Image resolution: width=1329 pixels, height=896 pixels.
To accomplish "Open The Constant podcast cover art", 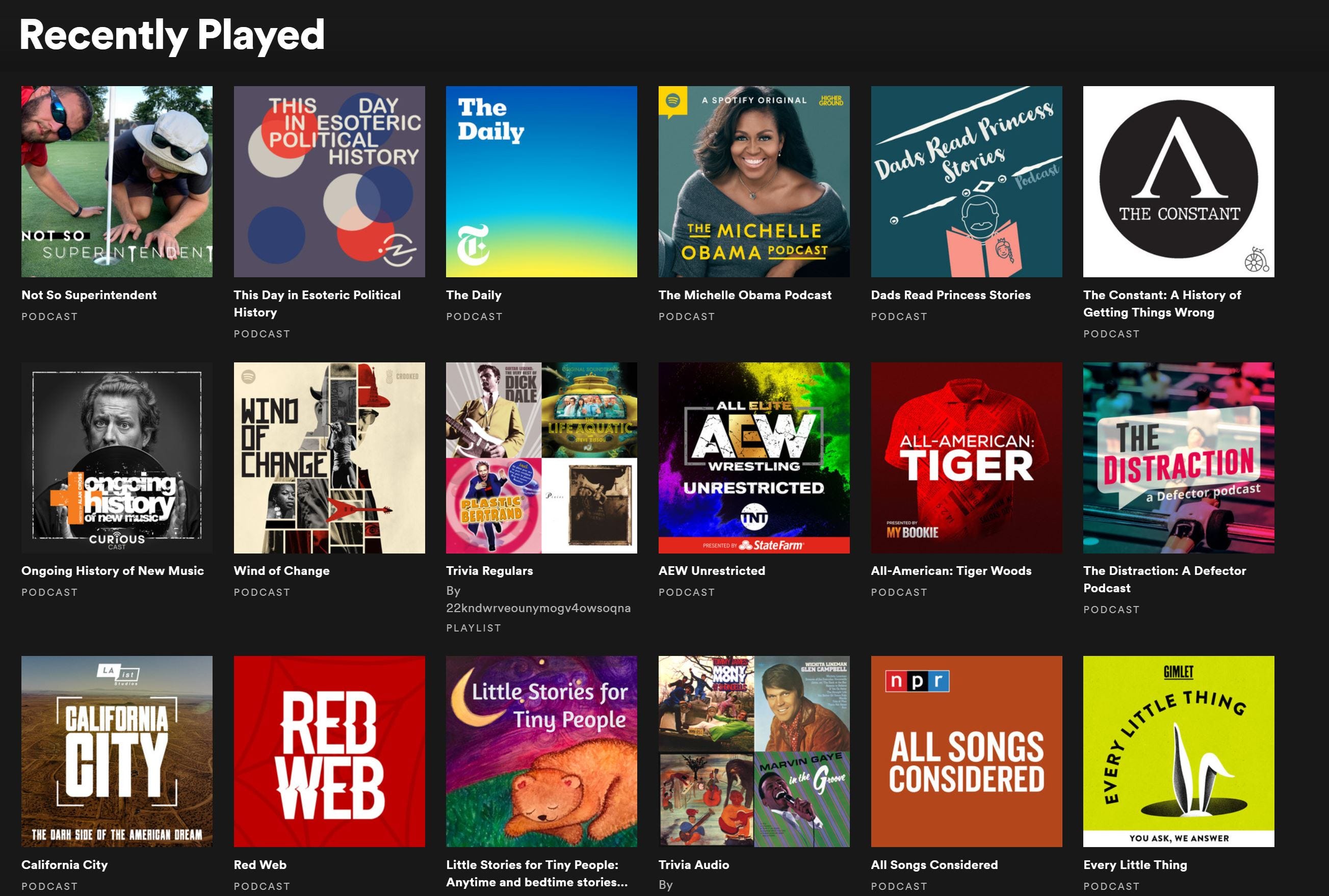I will pyautogui.click(x=1179, y=182).
